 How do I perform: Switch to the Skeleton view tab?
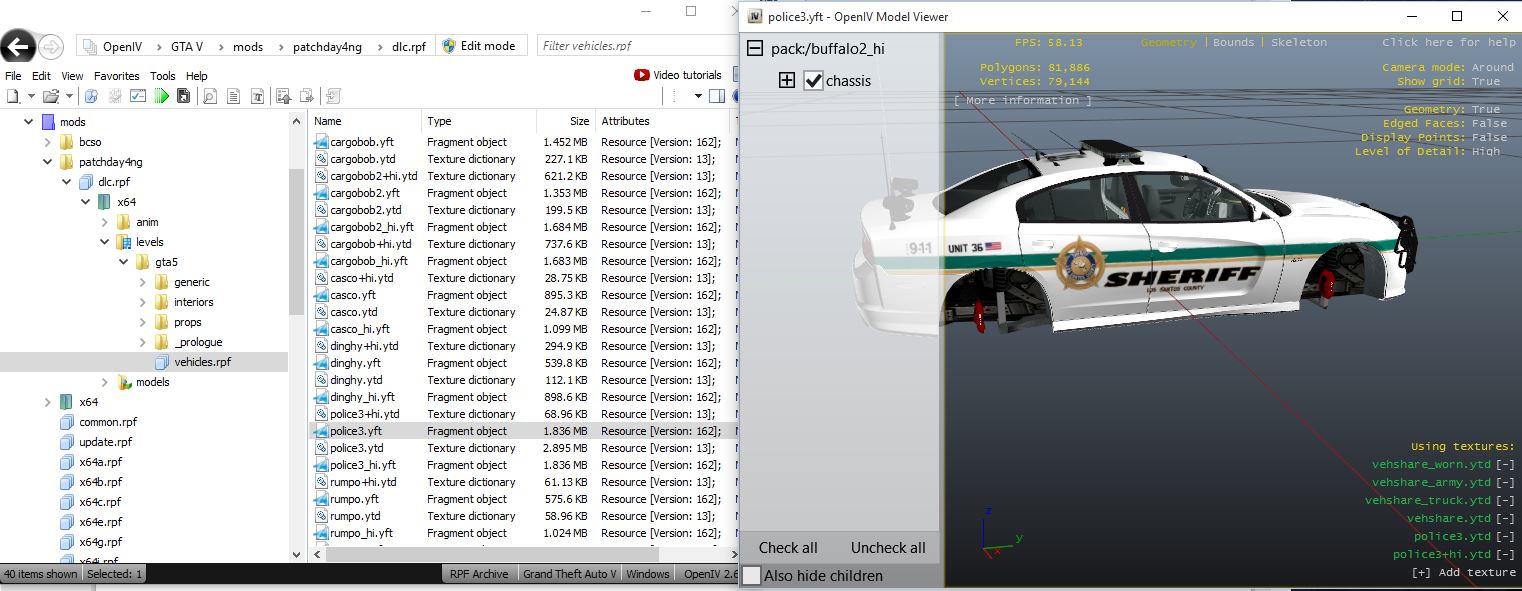(x=1298, y=43)
